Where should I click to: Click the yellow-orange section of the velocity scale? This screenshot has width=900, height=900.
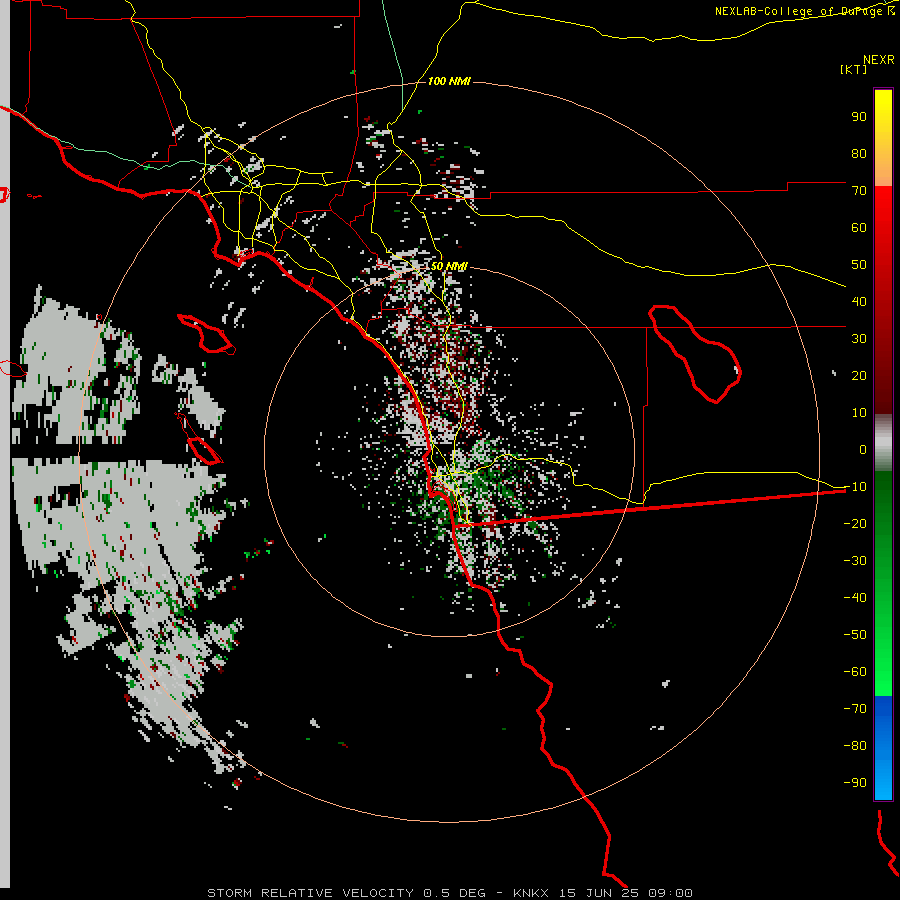[x=883, y=138]
